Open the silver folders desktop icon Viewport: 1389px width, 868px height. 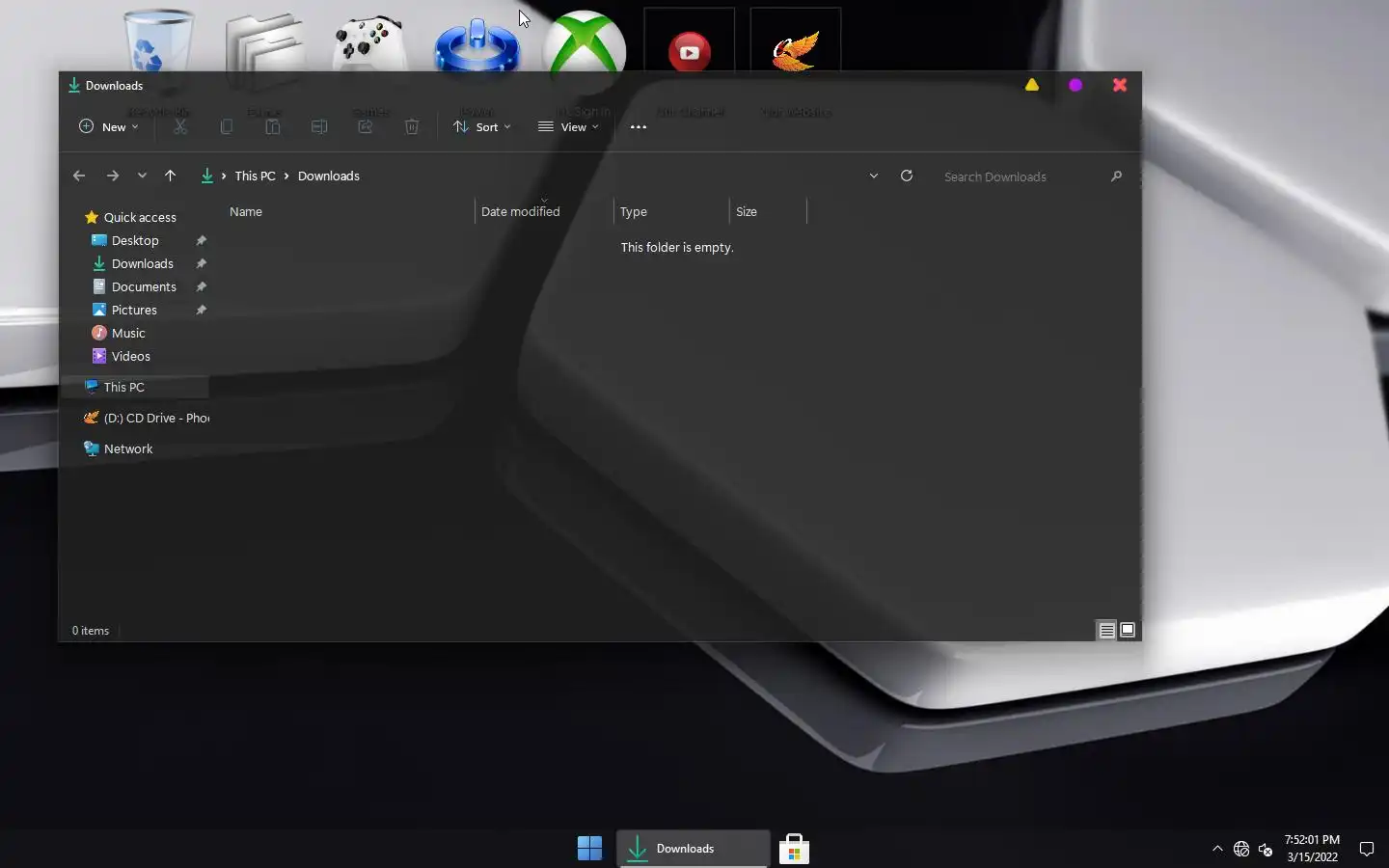click(x=265, y=41)
